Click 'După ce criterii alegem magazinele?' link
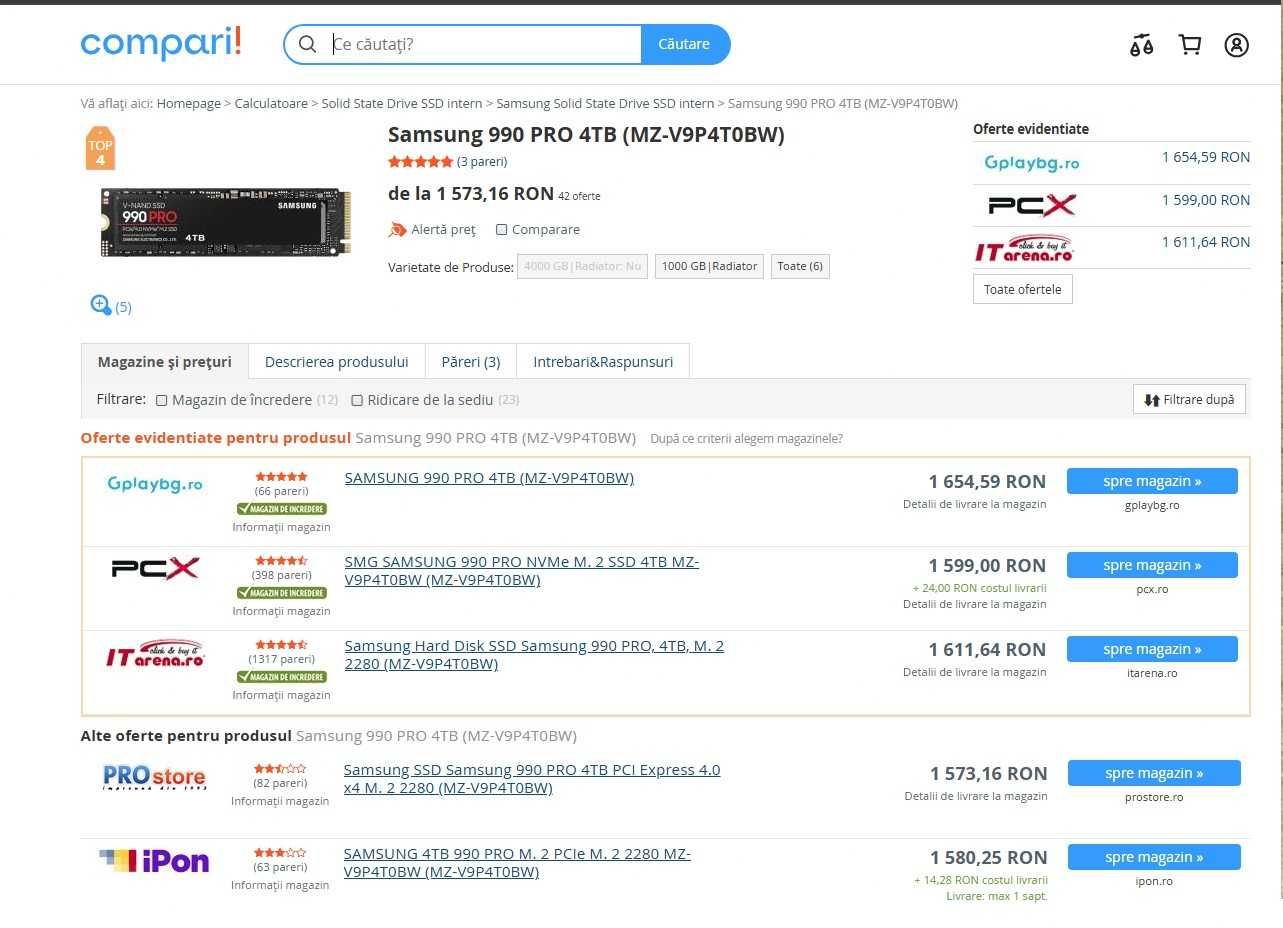1283x928 pixels. [746, 438]
